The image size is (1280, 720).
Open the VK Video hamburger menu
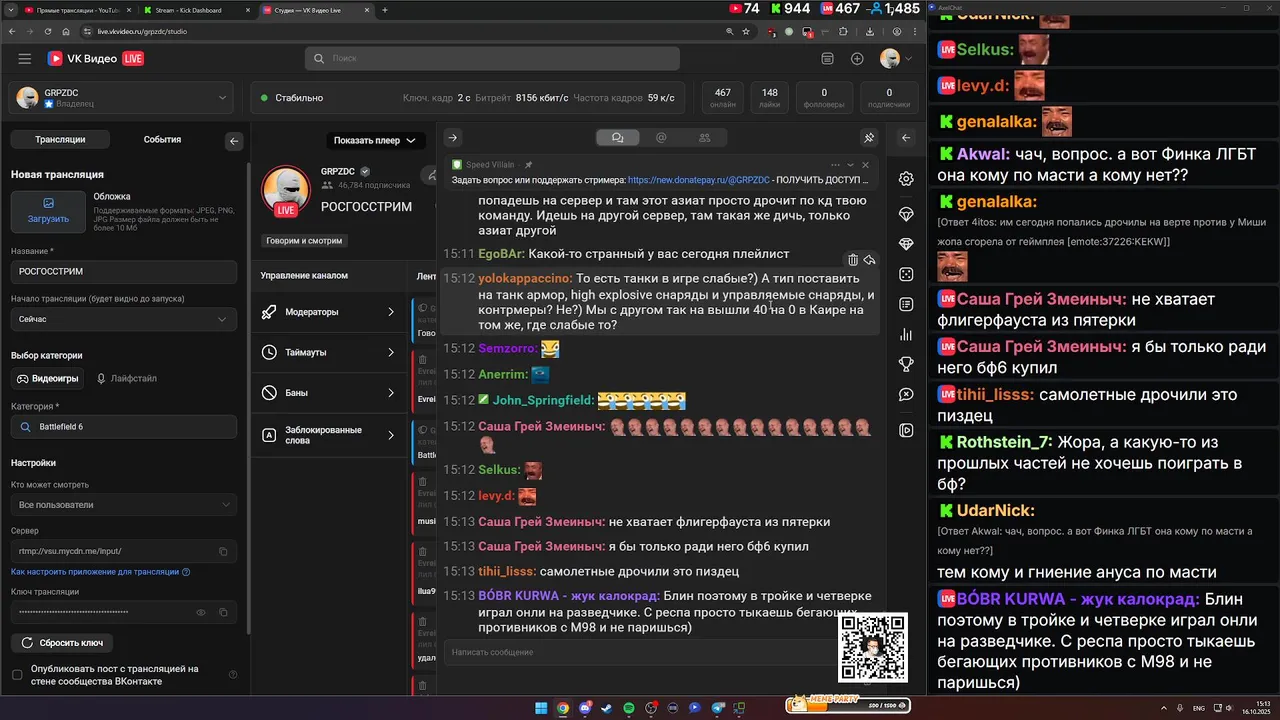pyautogui.click(x=24, y=59)
